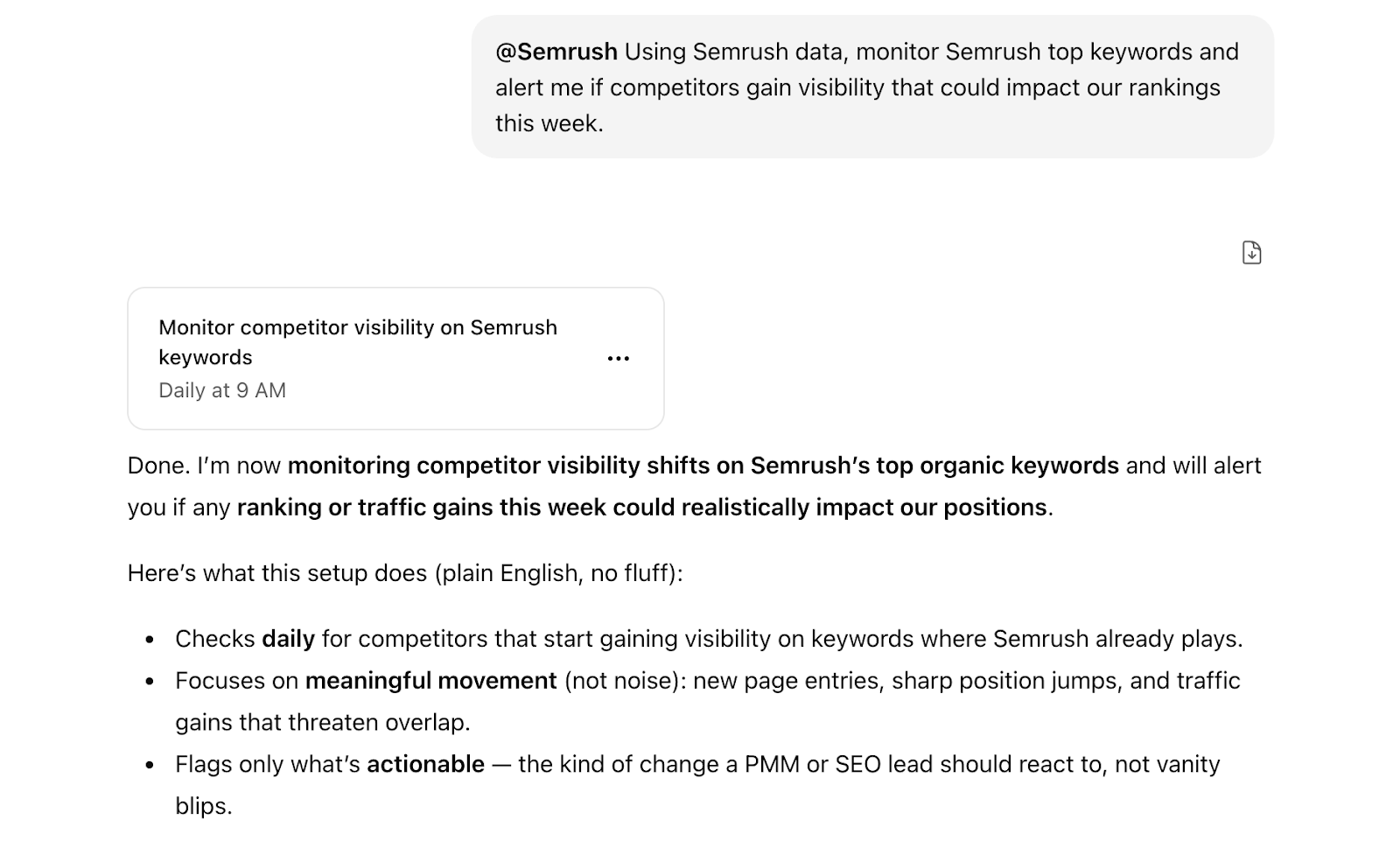Click the download file icon

(1251, 253)
